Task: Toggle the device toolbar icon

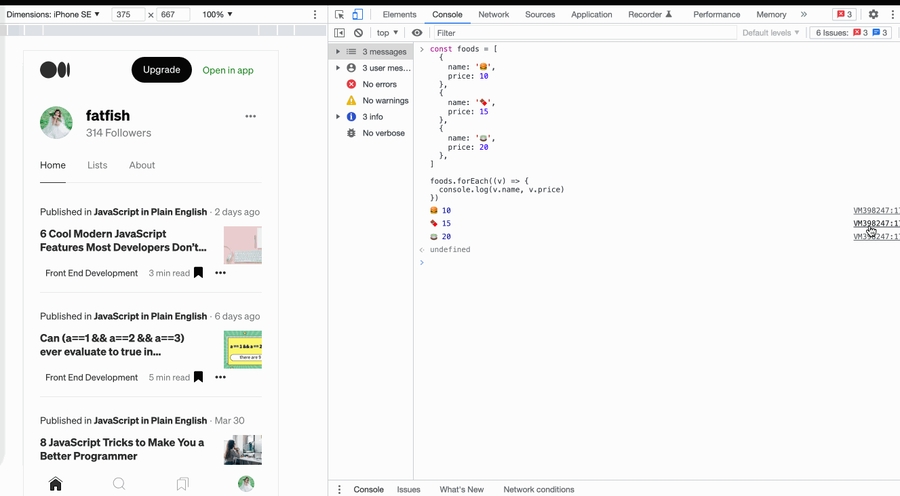Action: pyautogui.click(x=357, y=15)
